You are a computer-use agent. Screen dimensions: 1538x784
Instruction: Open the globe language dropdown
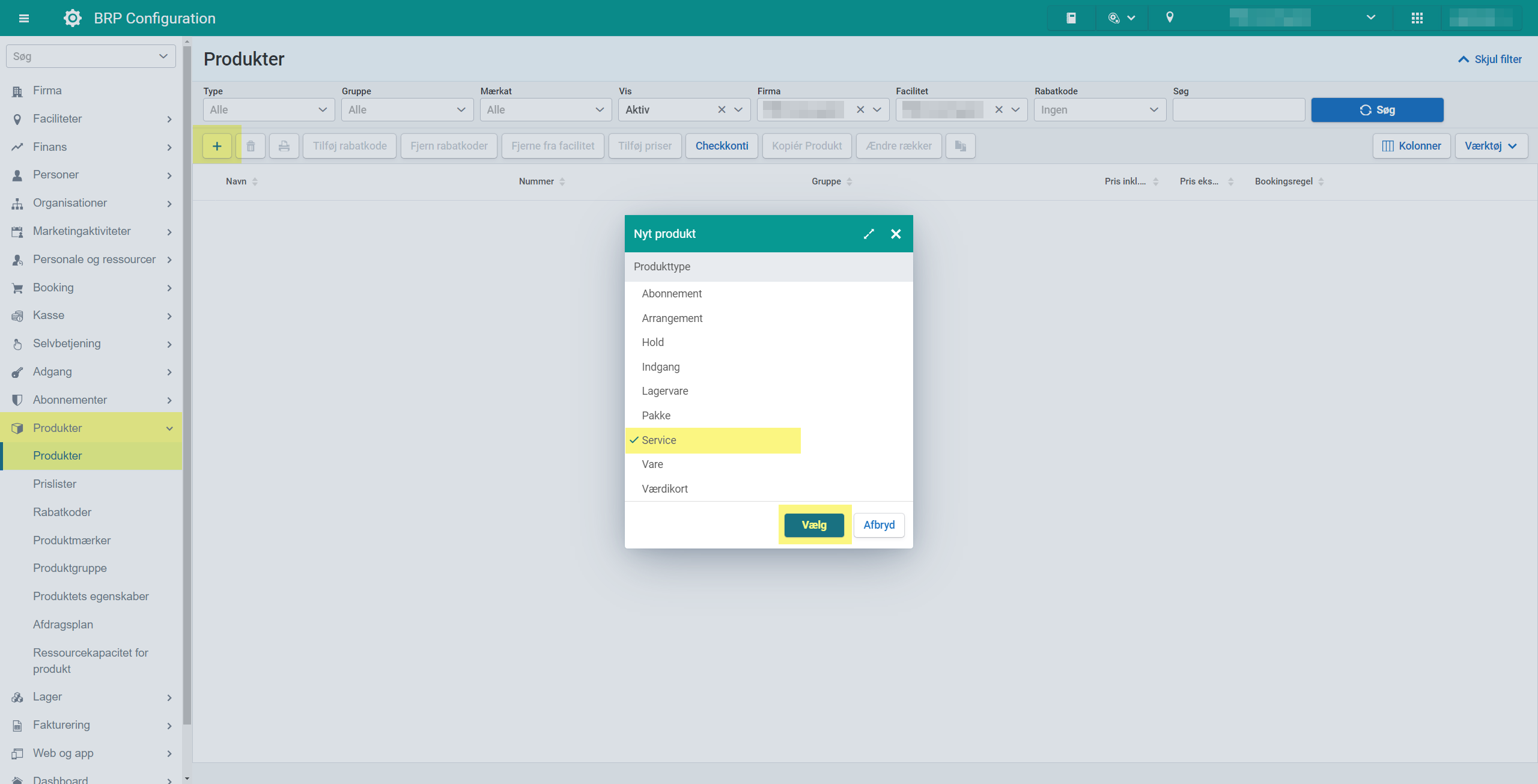(1122, 18)
